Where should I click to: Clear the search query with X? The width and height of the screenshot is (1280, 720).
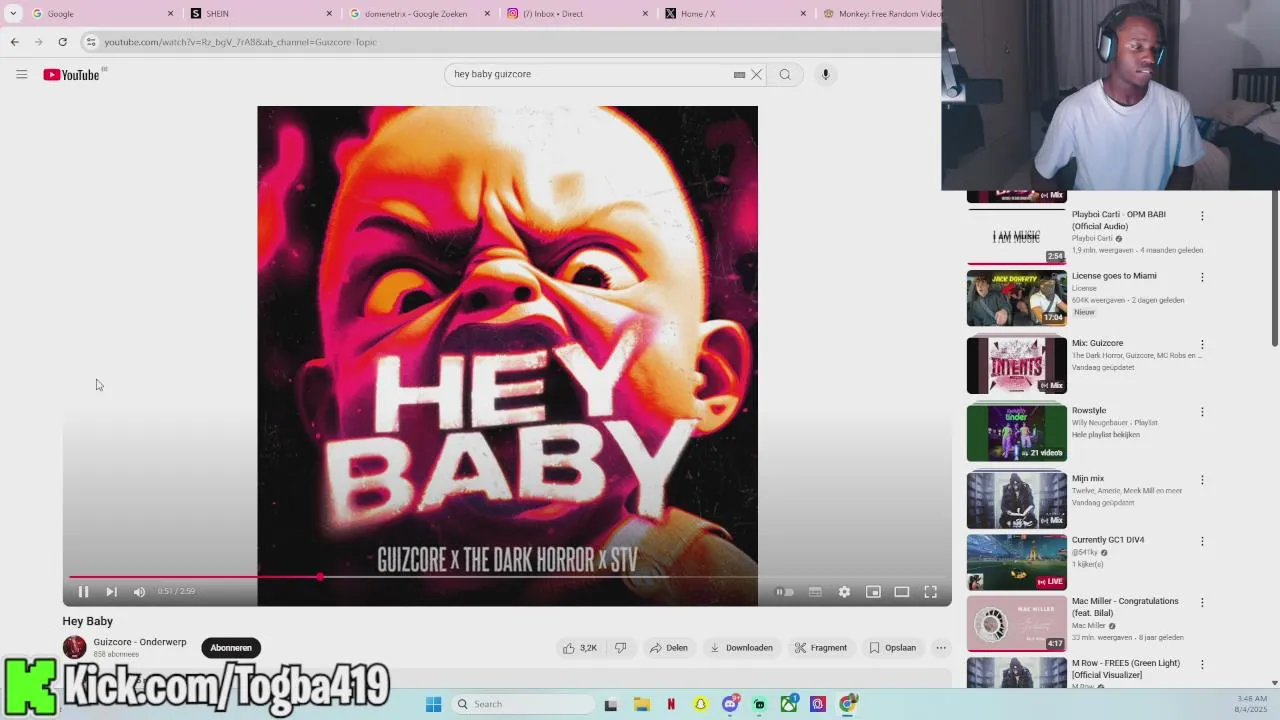point(757,74)
